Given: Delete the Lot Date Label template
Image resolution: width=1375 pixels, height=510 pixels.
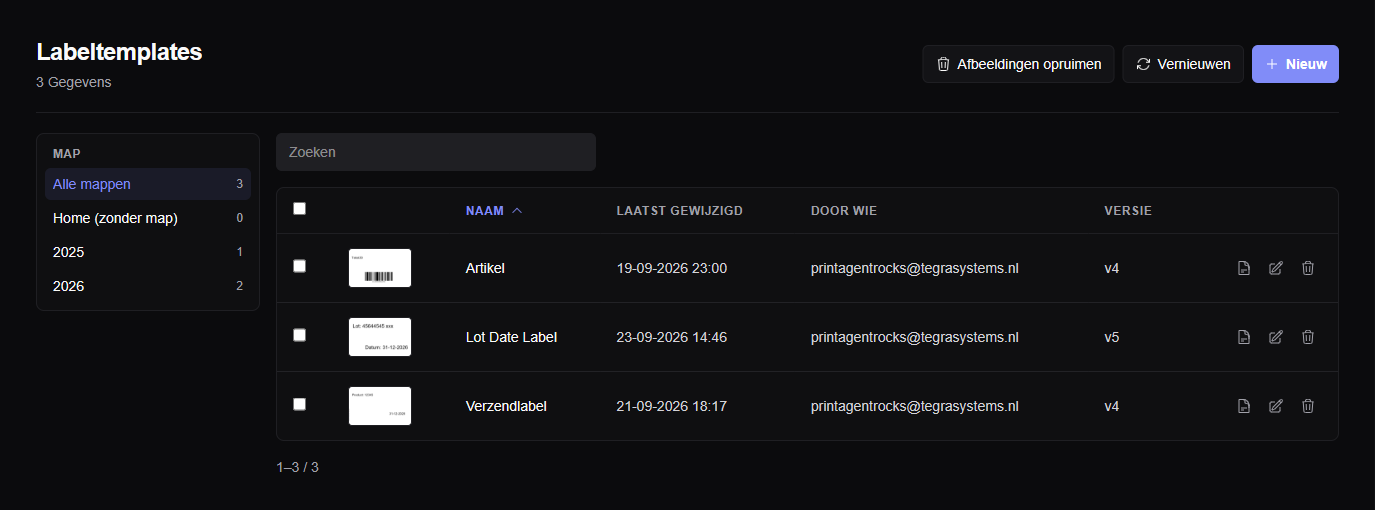Looking at the screenshot, I should point(1308,337).
